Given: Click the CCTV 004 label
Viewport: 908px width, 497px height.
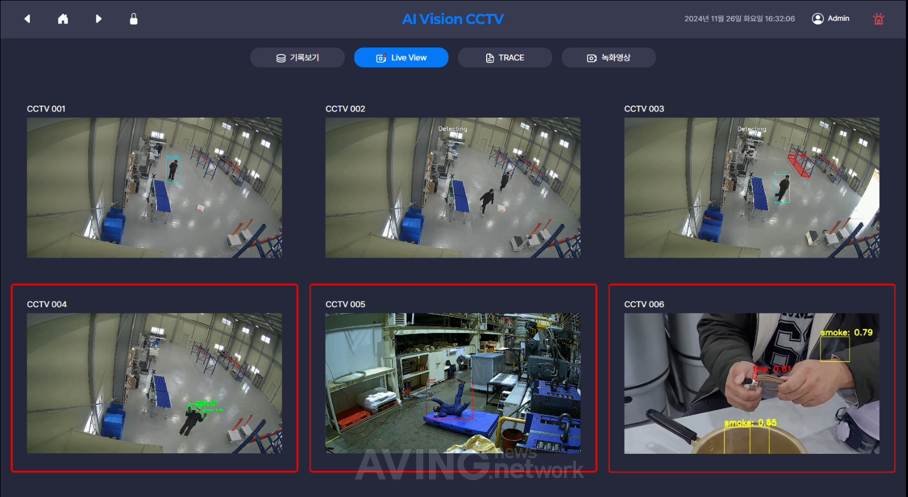Looking at the screenshot, I should tap(47, 304).
